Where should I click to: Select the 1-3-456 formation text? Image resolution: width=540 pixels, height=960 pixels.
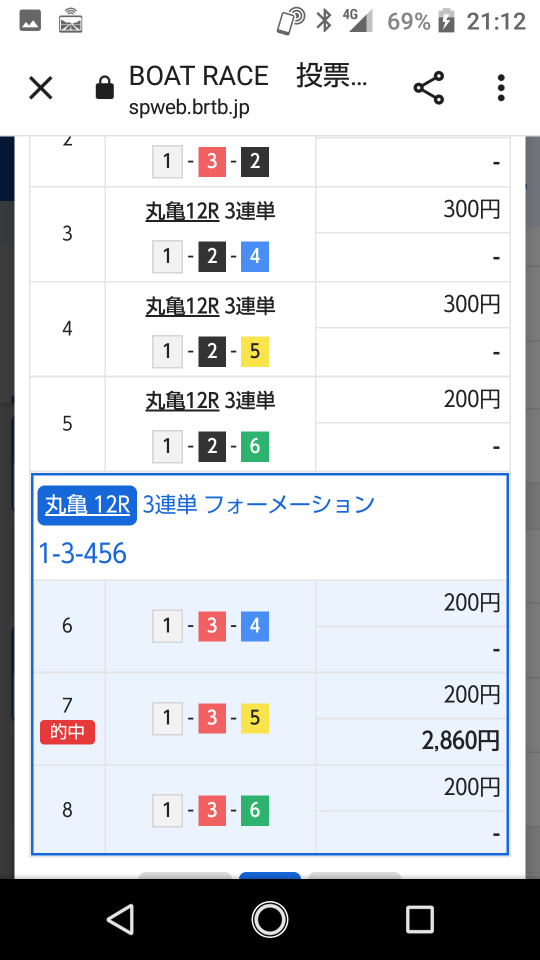click(x=83, y=553)
